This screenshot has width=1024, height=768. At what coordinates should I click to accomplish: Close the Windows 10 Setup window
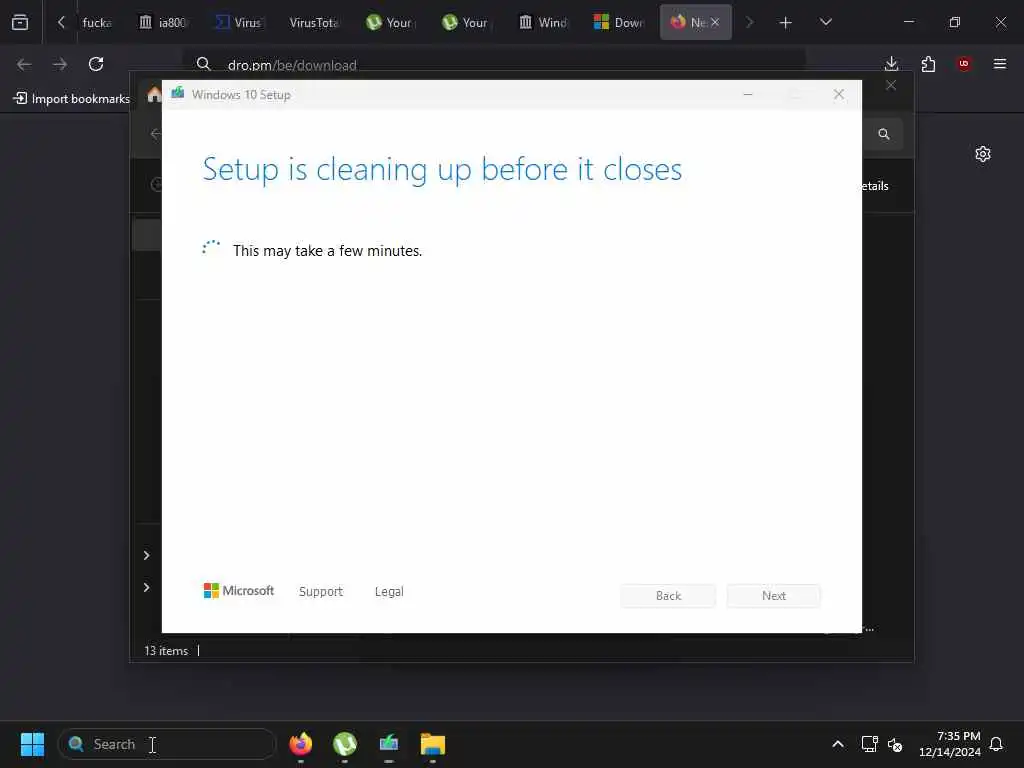(x=839, y=95)
